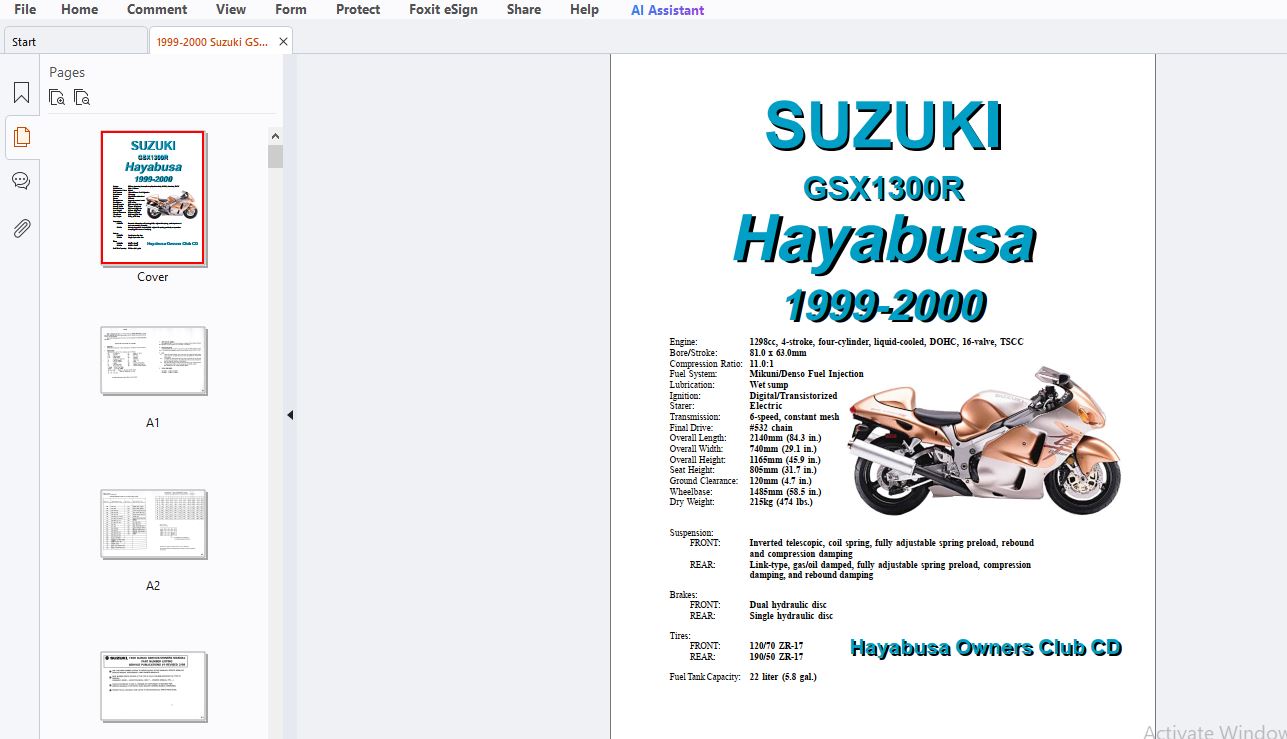Click the '81.0 x 63.0mm' bore/stroke value
Viewport: 1287px width, 739px height.
pyautogui.click(x=778, y=353)
